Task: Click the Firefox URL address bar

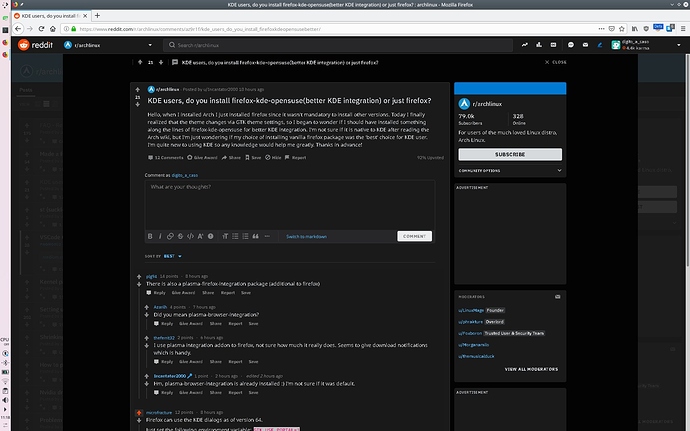Action: coord(328,29)
